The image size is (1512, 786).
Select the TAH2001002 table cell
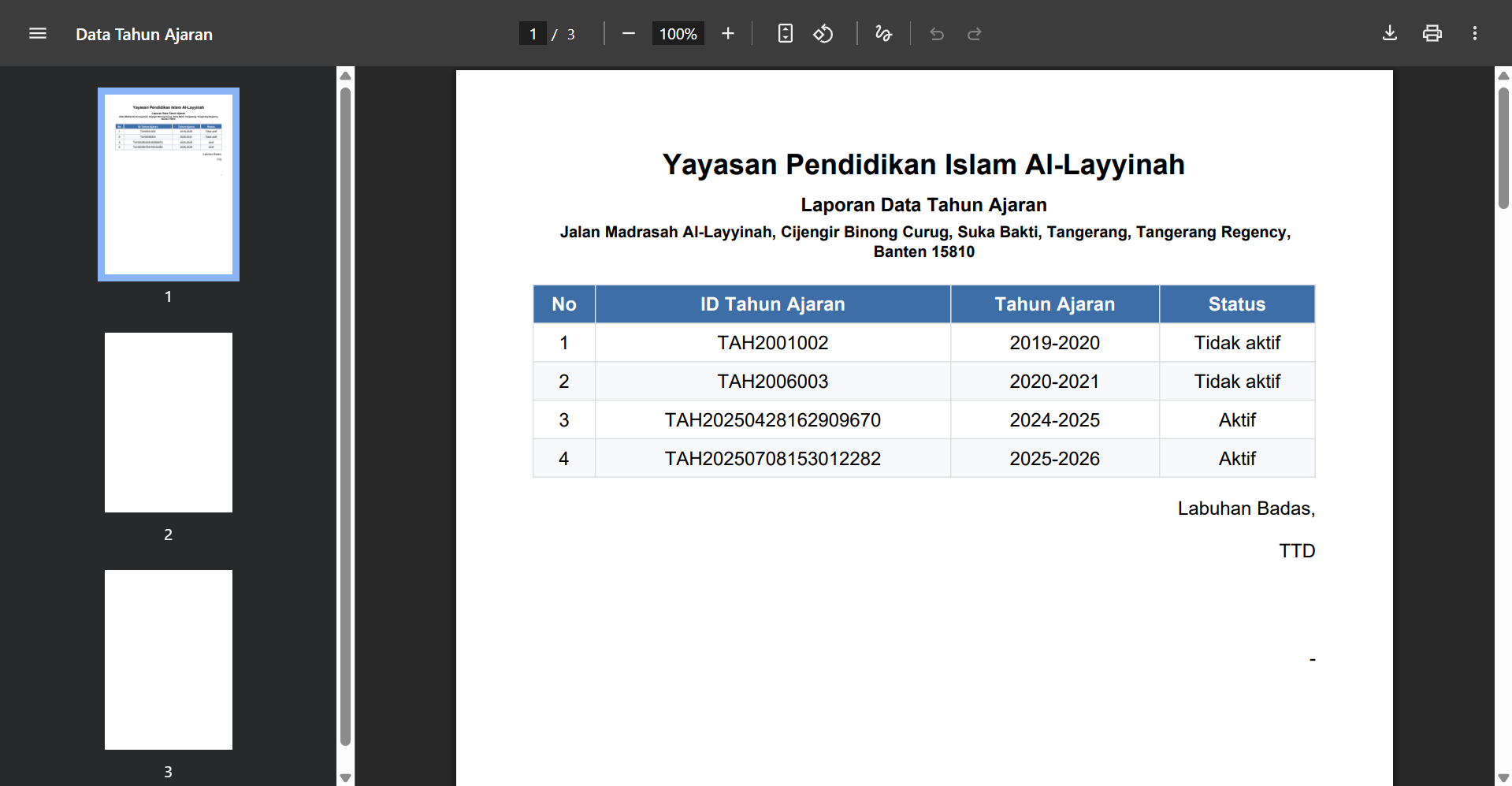tap(773, 342)
